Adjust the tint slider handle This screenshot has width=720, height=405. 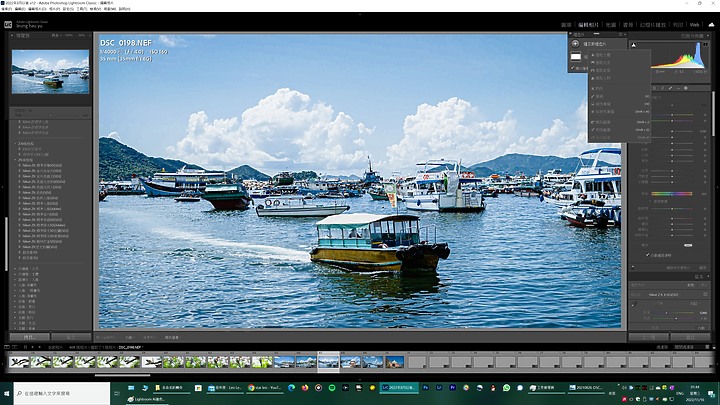[672, 121]
